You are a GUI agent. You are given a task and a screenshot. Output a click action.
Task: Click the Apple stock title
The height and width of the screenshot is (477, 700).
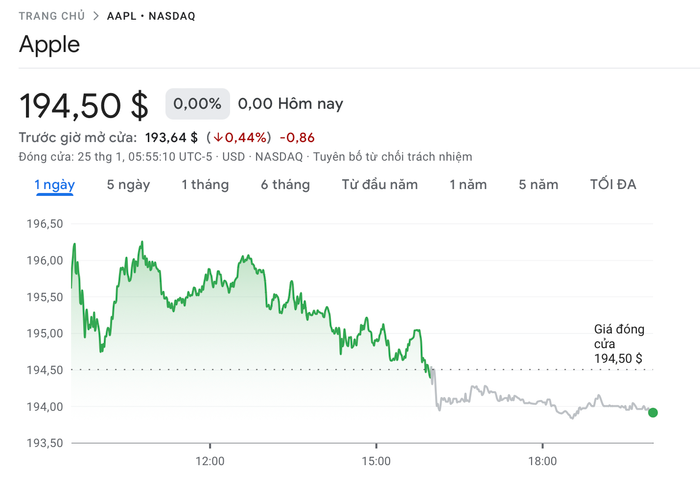click(x=50, y=45)
